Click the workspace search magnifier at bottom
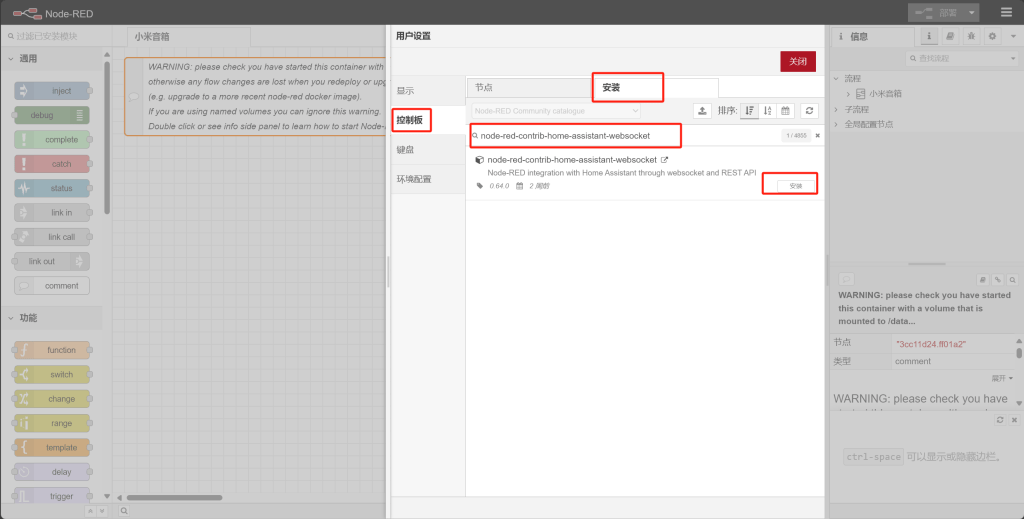Viewport: 1024px width, 519px height. tap(123, 511)
